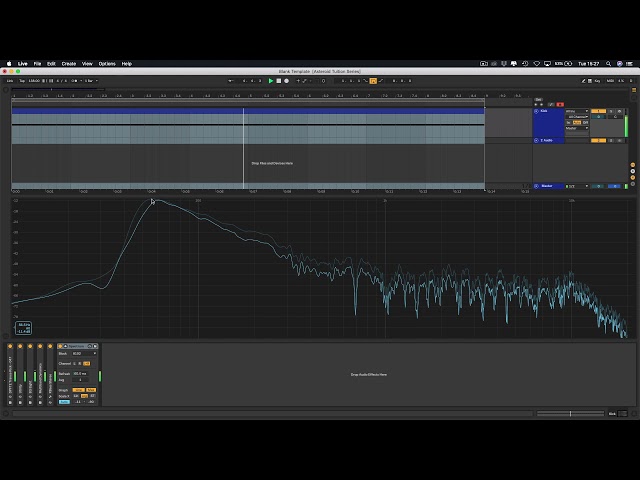Screen dimensions: 640x480
Task: Open the quantization menu showing 1 Bar
Action: click(91, 81)
